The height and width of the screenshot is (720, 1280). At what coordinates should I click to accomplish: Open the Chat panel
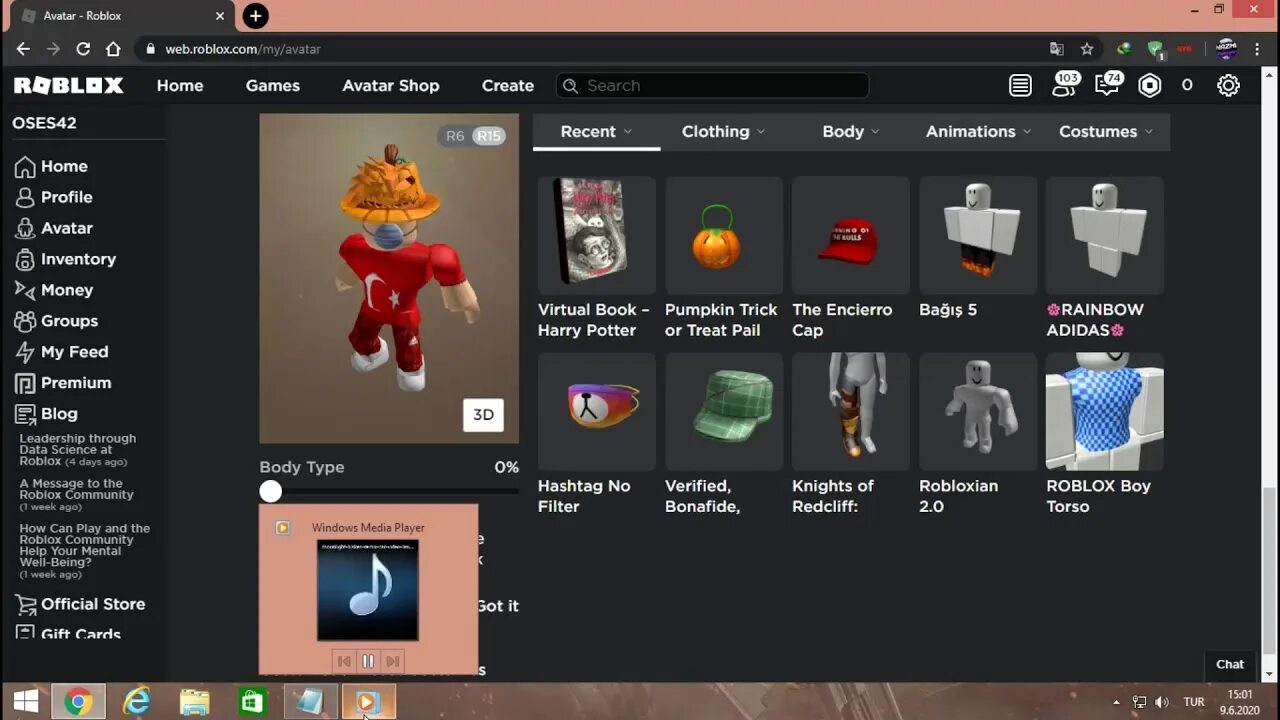pyautogui.click(x=1230, y=664)
